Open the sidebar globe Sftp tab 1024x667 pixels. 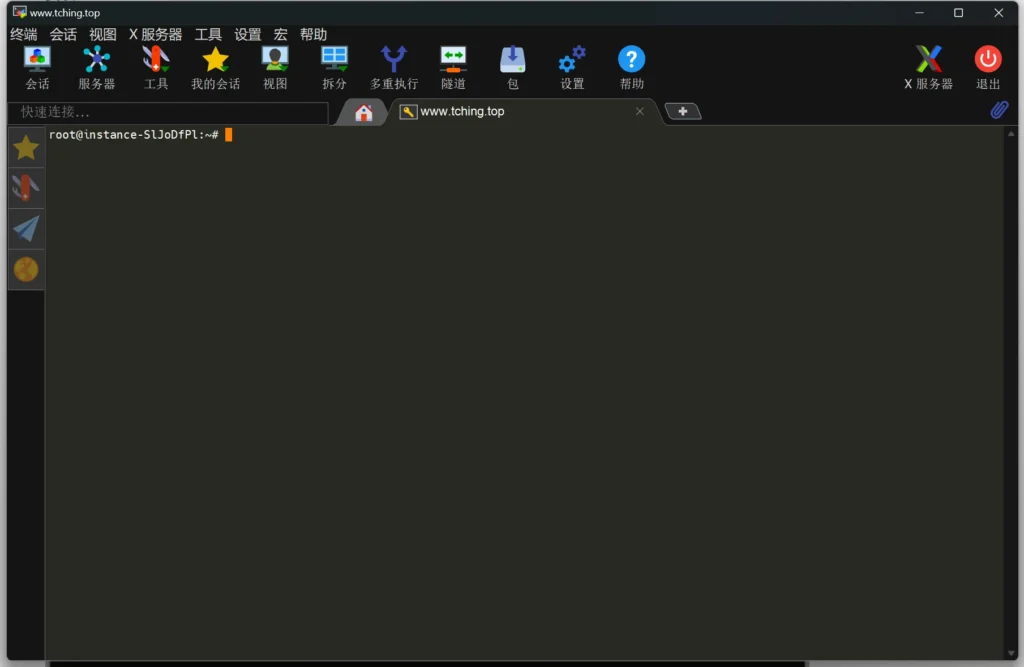point(26,269)
